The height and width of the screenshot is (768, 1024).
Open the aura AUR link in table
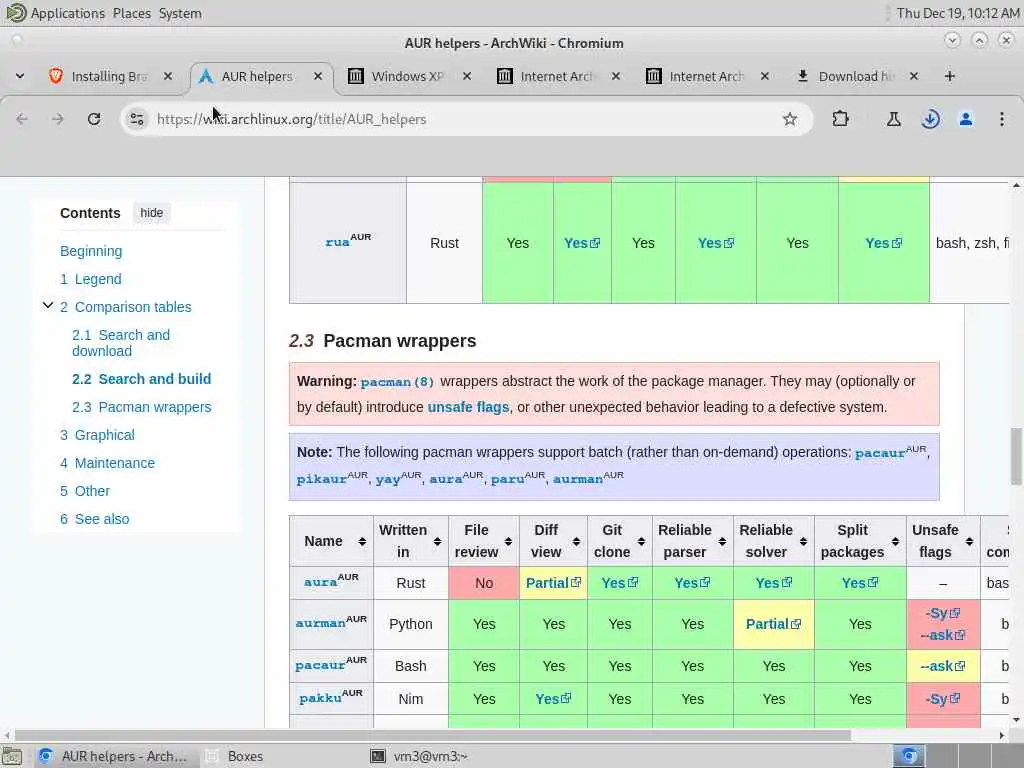(320, 582)
